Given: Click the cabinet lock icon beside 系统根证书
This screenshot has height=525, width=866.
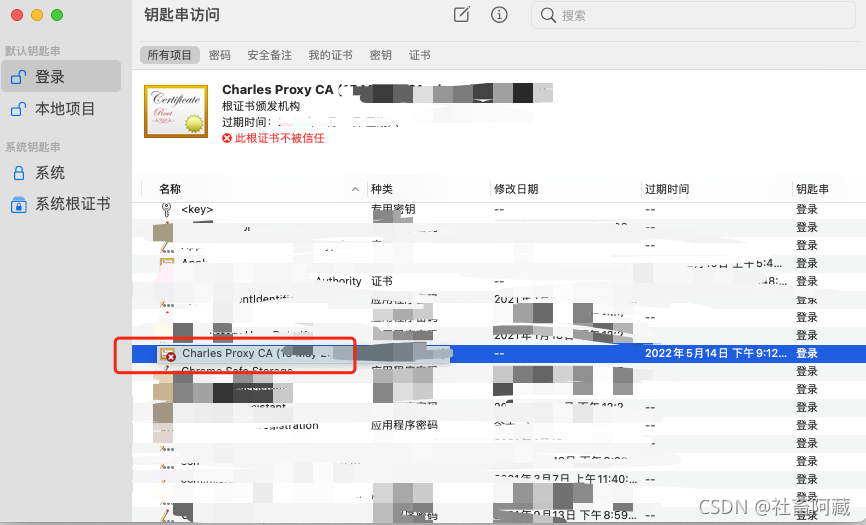Looking at the screenshot, I should pos(19,204).
